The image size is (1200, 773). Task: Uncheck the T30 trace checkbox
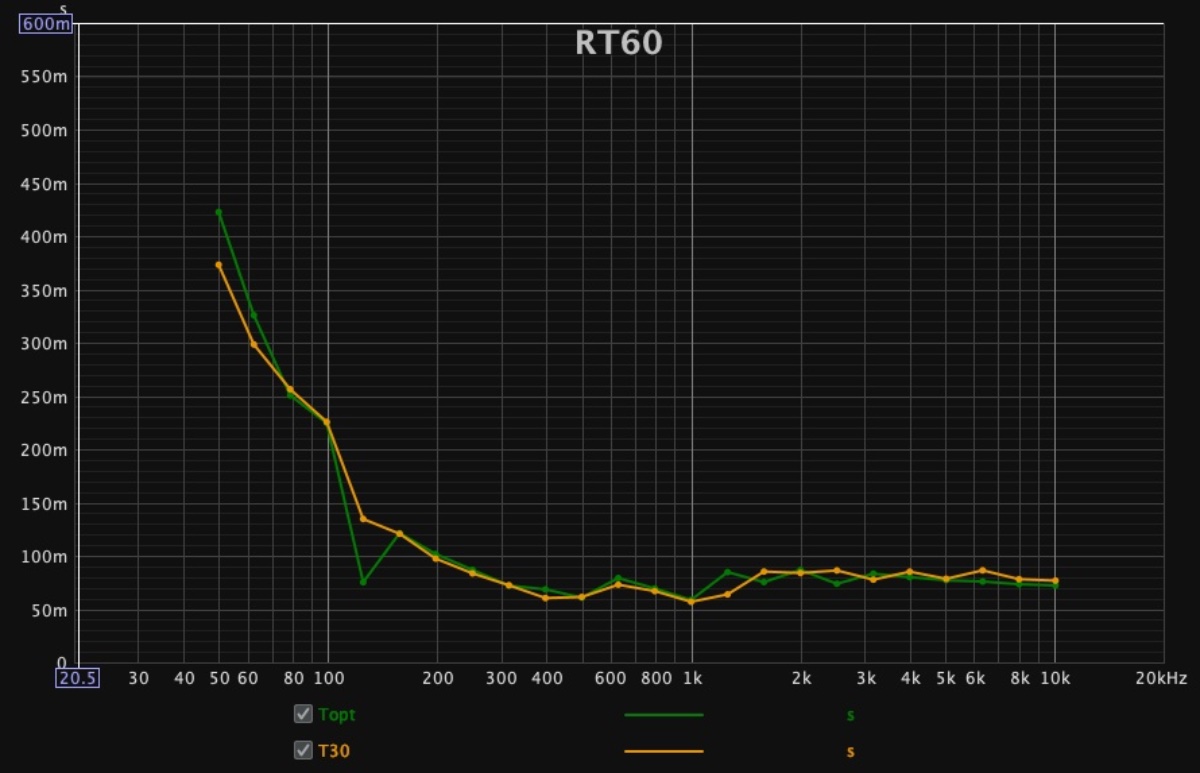click(x=303, y=750)
